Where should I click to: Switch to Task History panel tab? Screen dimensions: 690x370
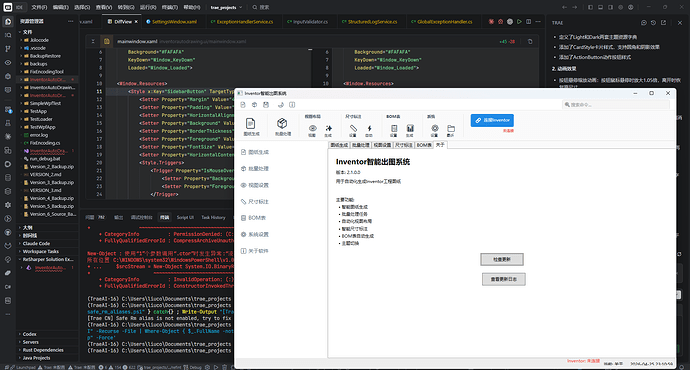[213, 217]
